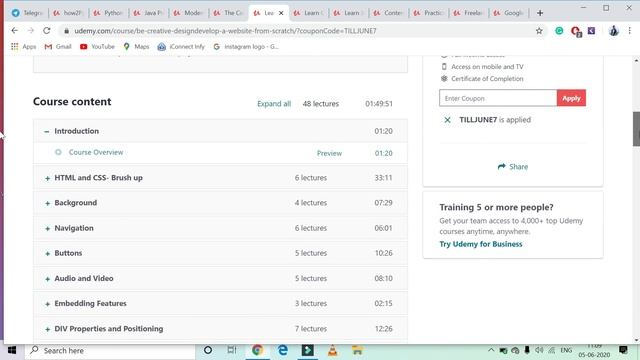
Task: Open the notification center icon
Action: click(623, 350)
